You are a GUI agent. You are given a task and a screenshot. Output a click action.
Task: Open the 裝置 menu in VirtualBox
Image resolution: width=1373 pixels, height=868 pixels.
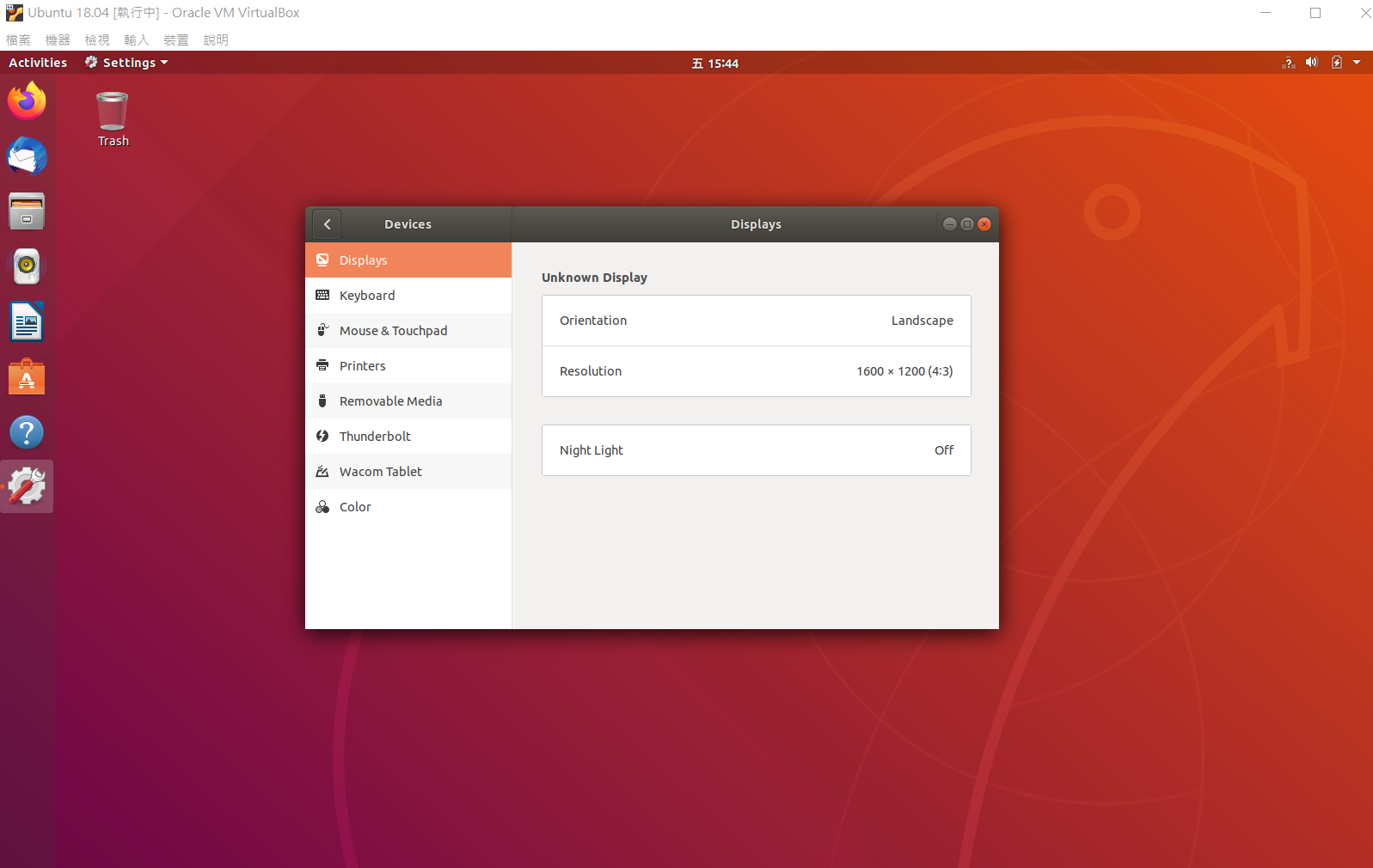click(176, 40)
